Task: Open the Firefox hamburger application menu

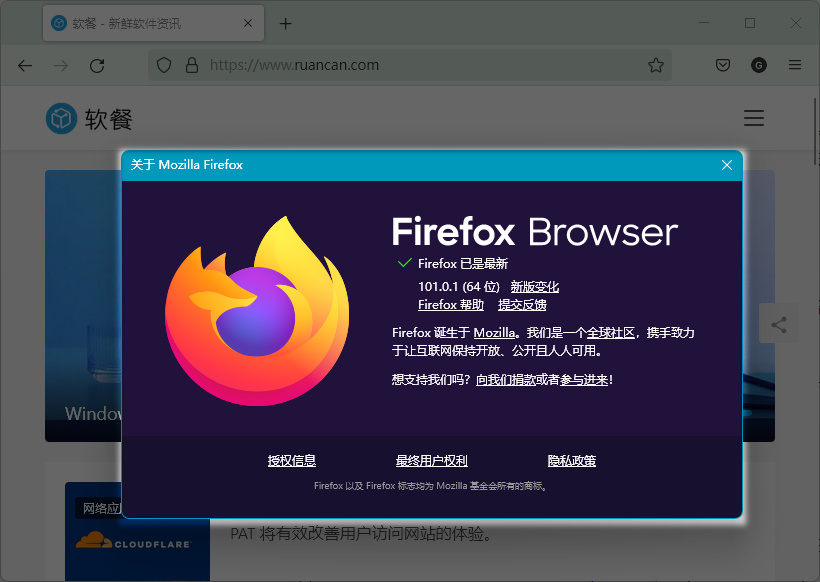Action: click(794, 65)
